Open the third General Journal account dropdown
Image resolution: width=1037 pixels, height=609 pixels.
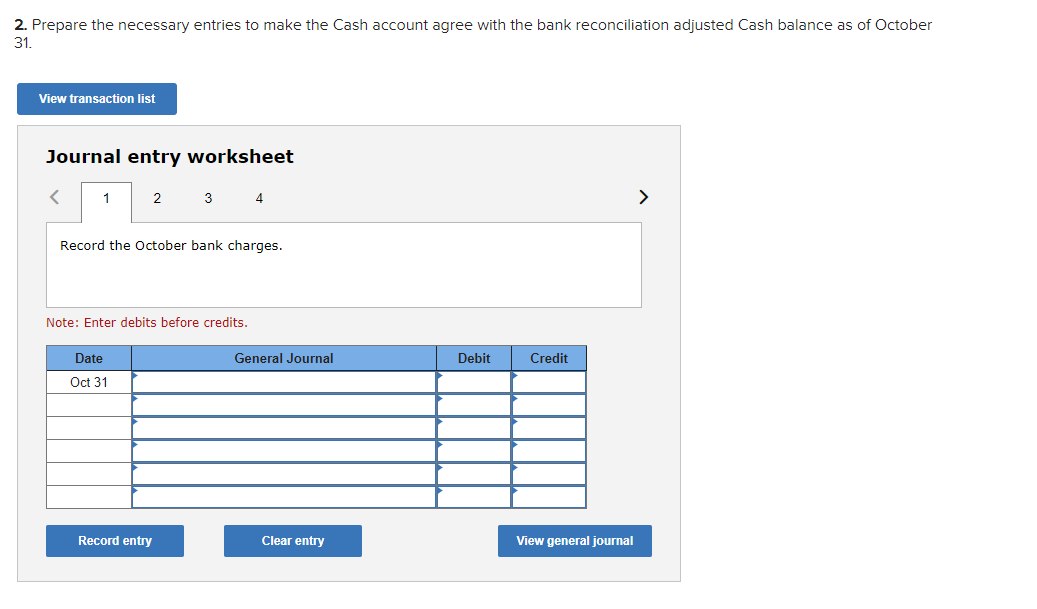coord(283,427)
